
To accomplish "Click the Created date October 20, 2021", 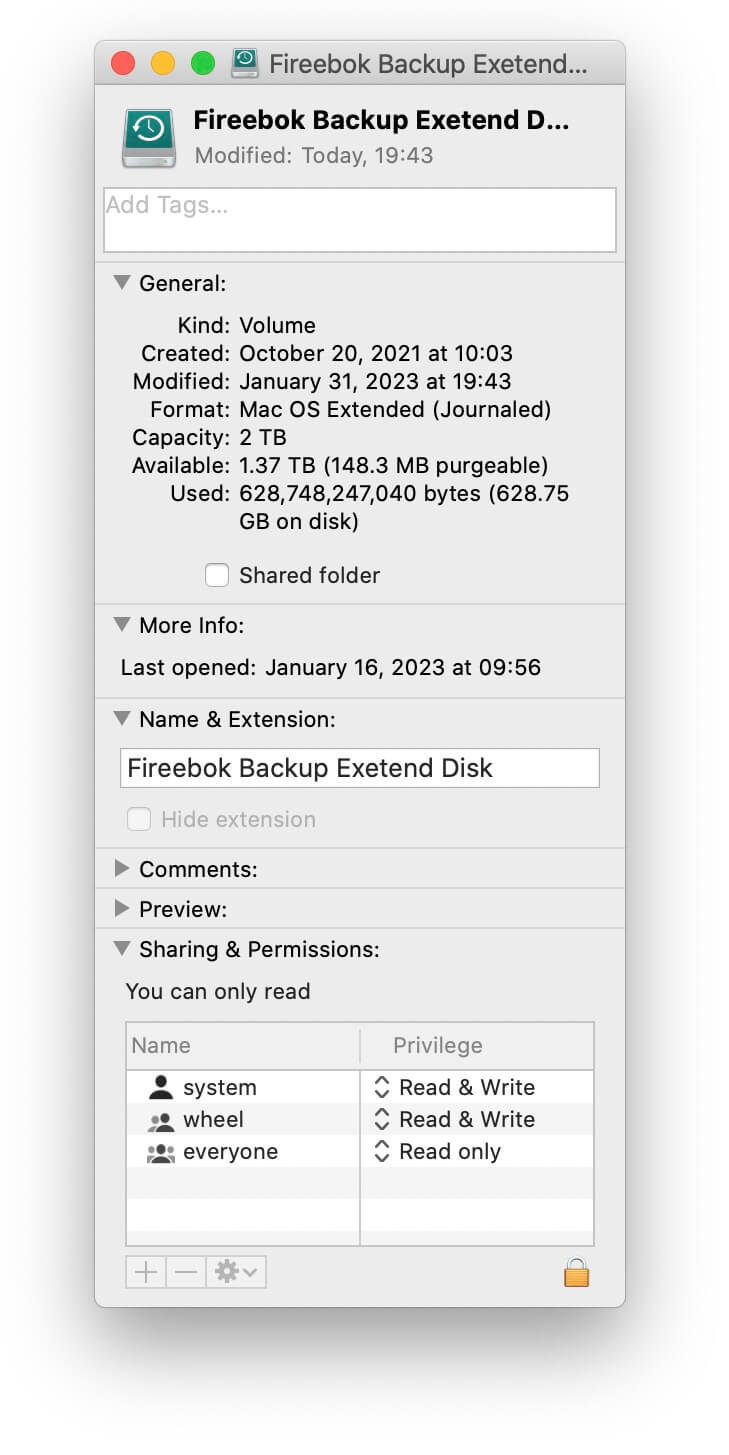I will (x=376, y=354).
